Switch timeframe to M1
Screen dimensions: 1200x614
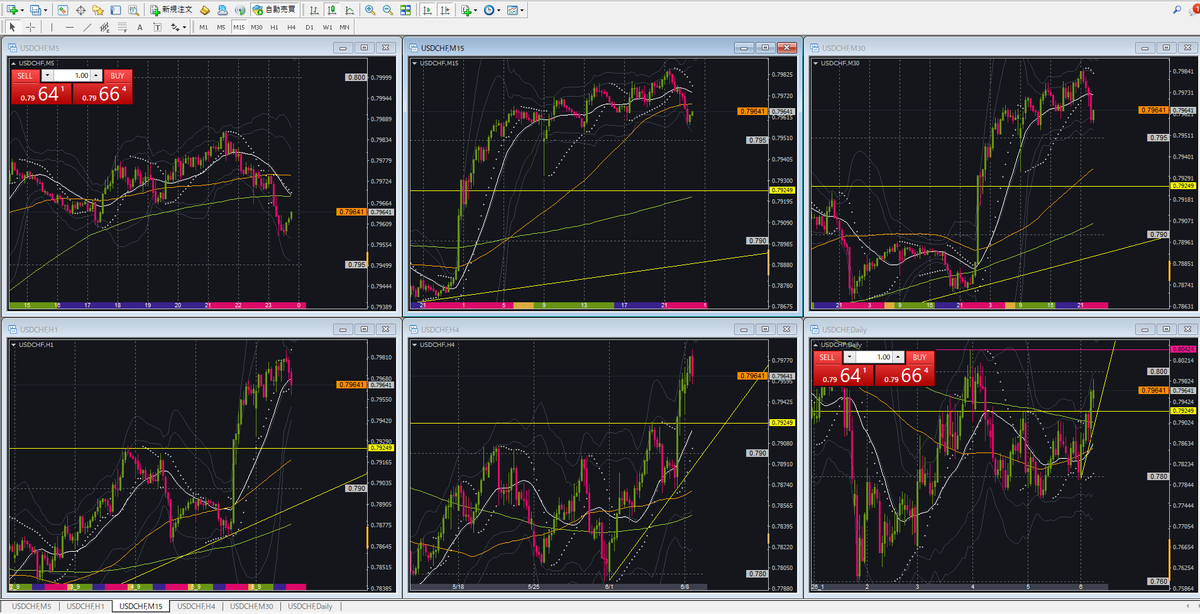tap(204, 27)
